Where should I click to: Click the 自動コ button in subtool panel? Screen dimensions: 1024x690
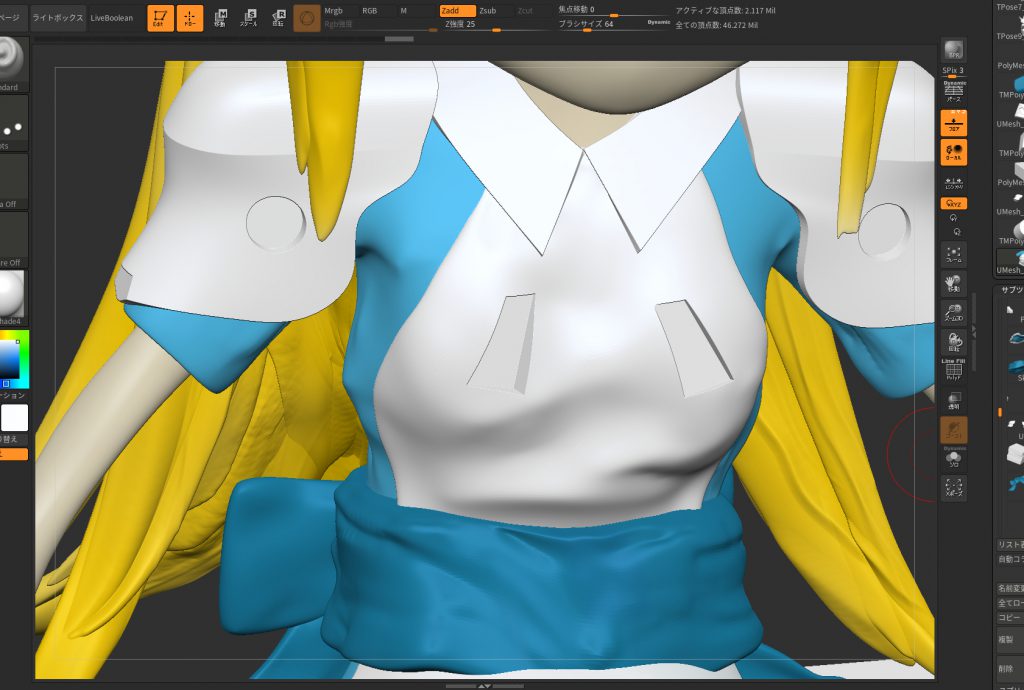[1010, 559]
